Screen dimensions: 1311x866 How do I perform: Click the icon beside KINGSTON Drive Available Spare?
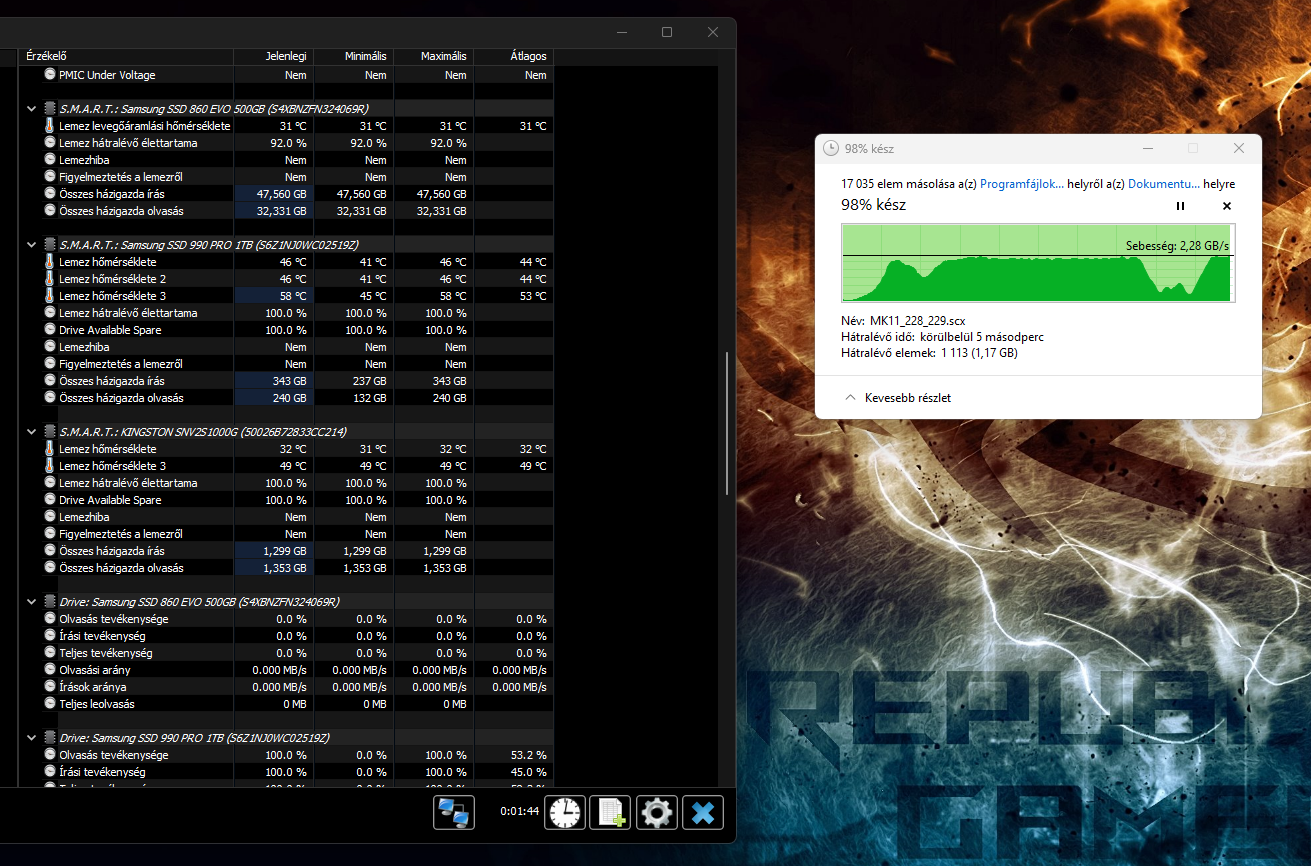[51, 500]
